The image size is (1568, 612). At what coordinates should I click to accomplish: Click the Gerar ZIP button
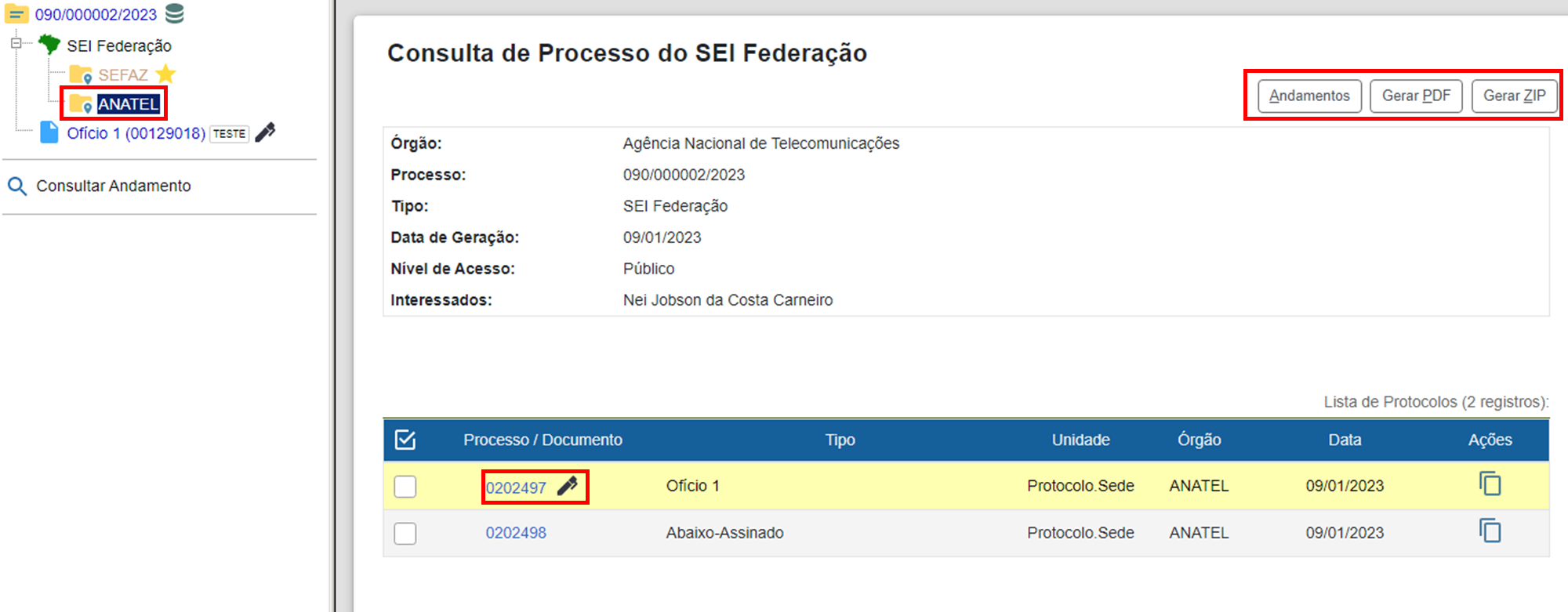tap(1514, 96)
